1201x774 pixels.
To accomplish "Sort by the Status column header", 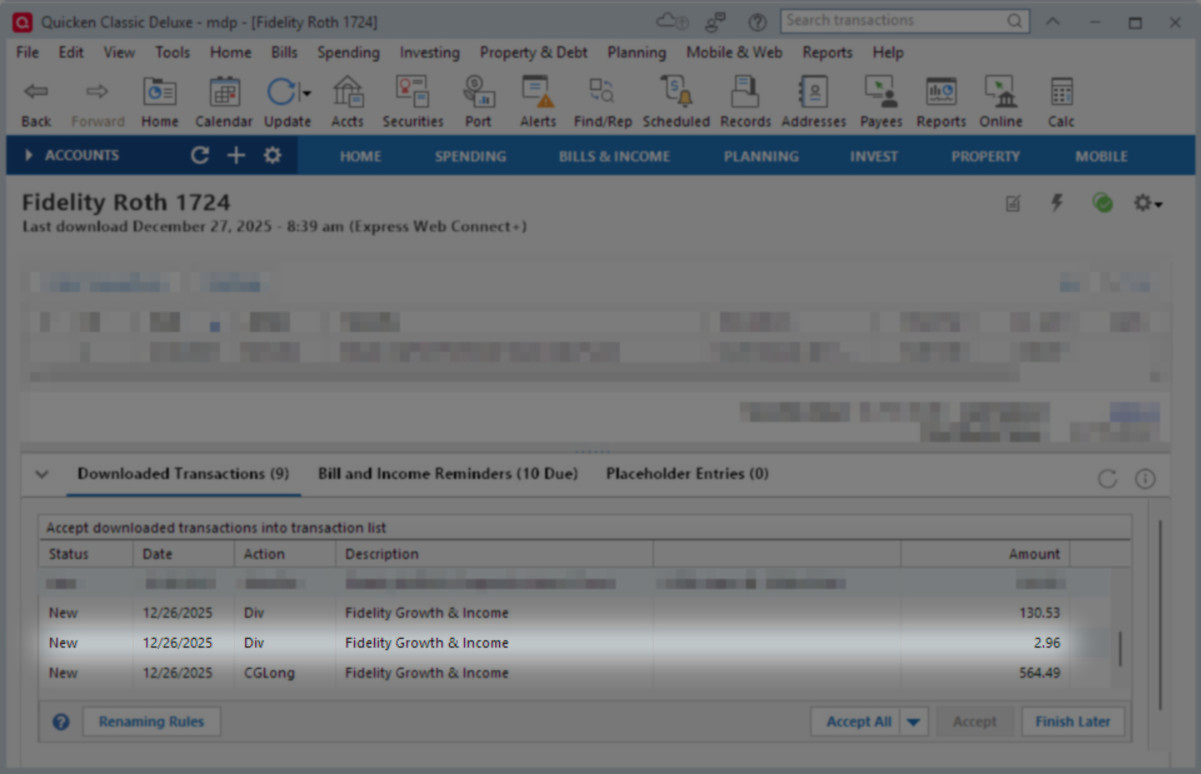I will [86, 554].
